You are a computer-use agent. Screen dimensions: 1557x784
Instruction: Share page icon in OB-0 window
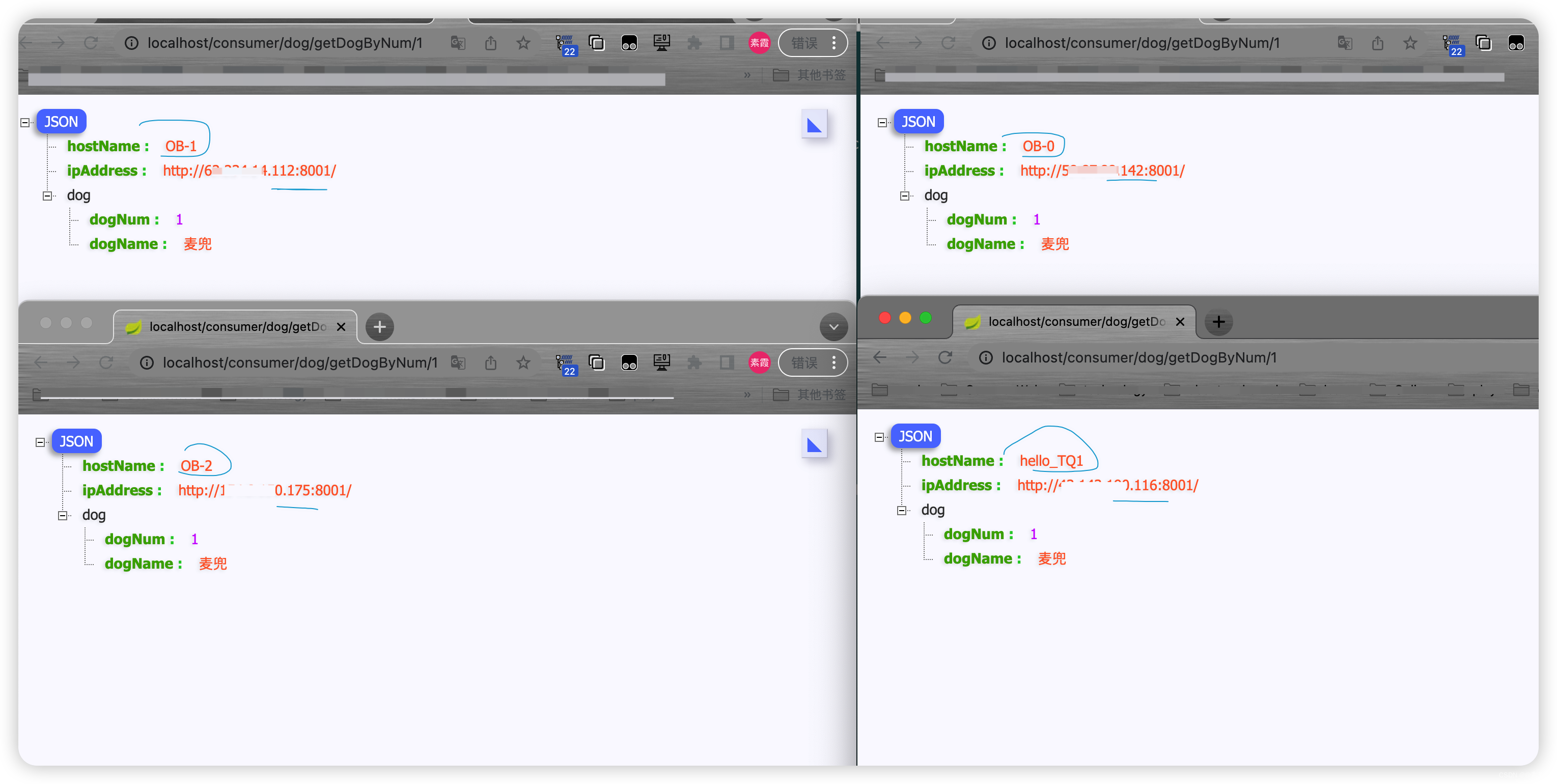1377,43
